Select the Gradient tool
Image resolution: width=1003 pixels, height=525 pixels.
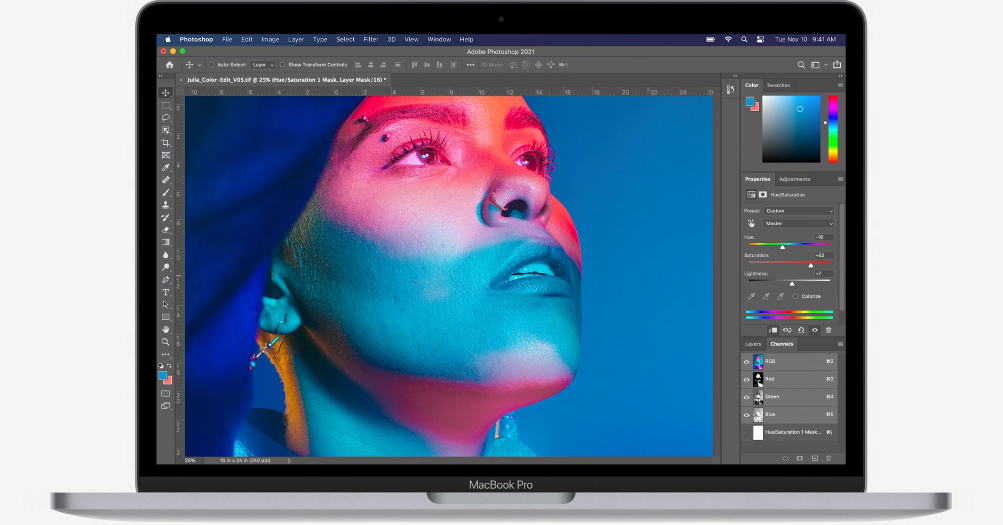pyautogui.click(x=166, y=242)
